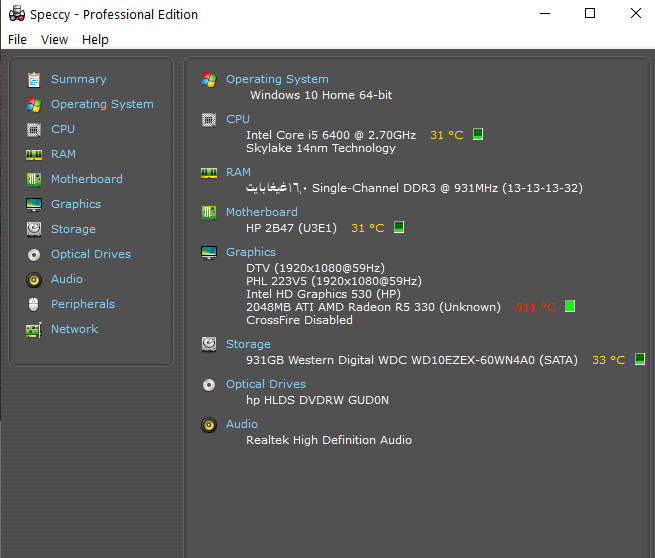Click the Summary icon in sidebar
The height and width of the screenshot is (558, 655).
coord(34,79)
